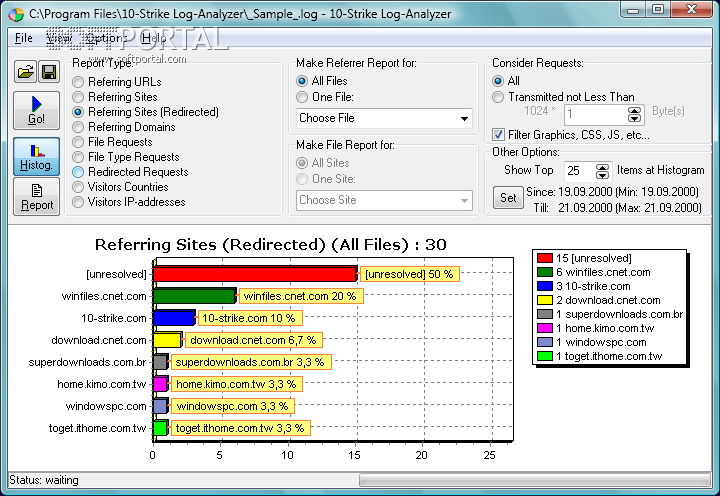Click the yellow download.cnet.com bar

[x=168, y=340]
